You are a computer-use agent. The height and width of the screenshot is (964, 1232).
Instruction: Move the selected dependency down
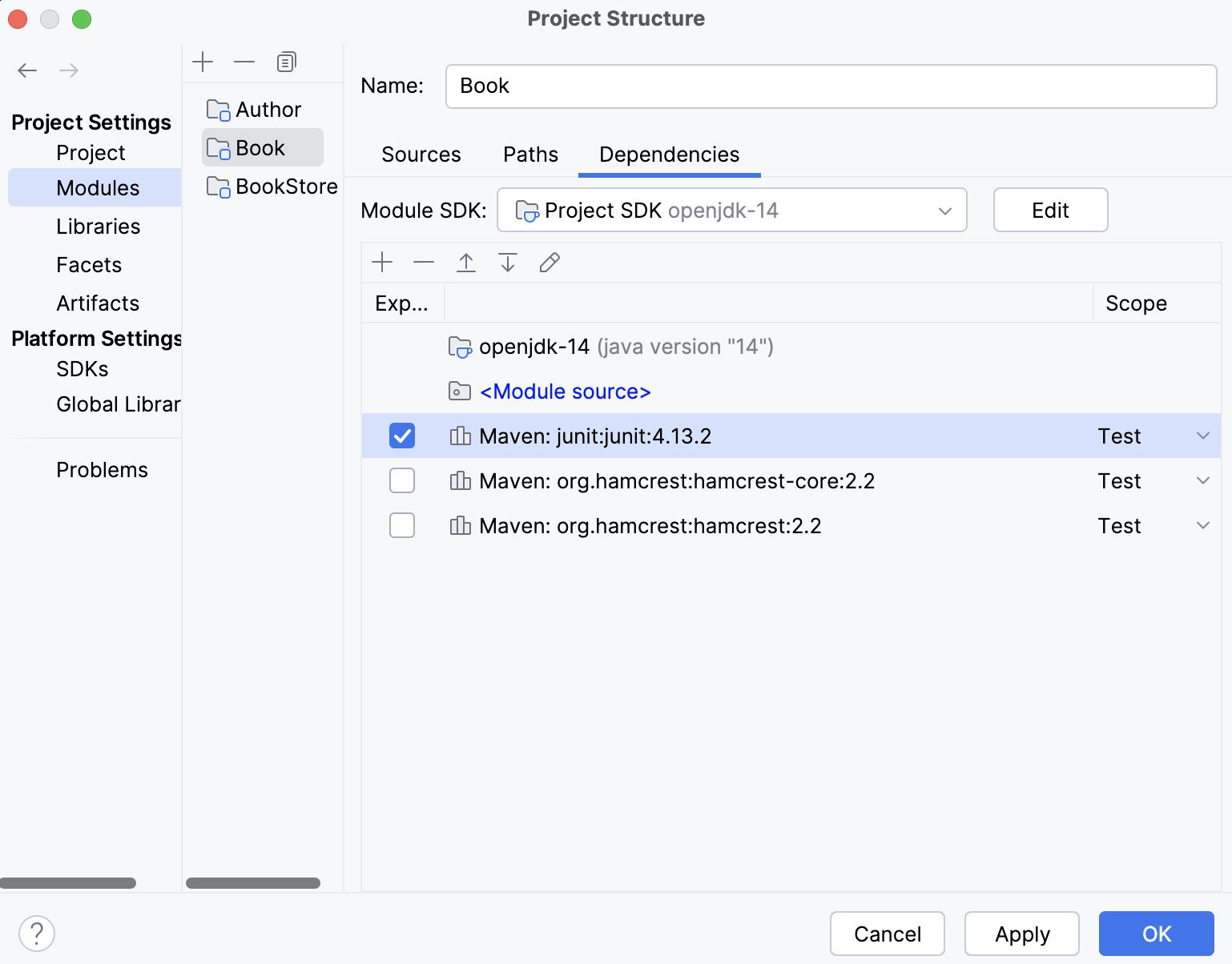coord(507,262)
